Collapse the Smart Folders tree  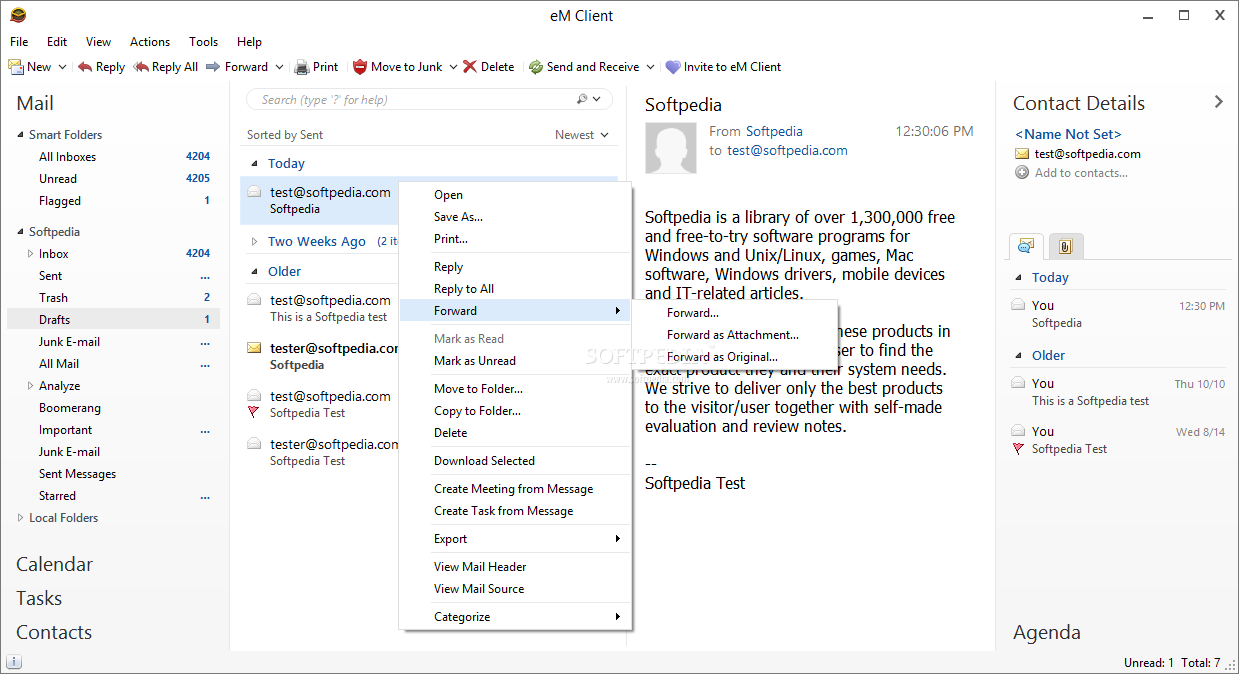pyautogui.click(x=20, y=135)
